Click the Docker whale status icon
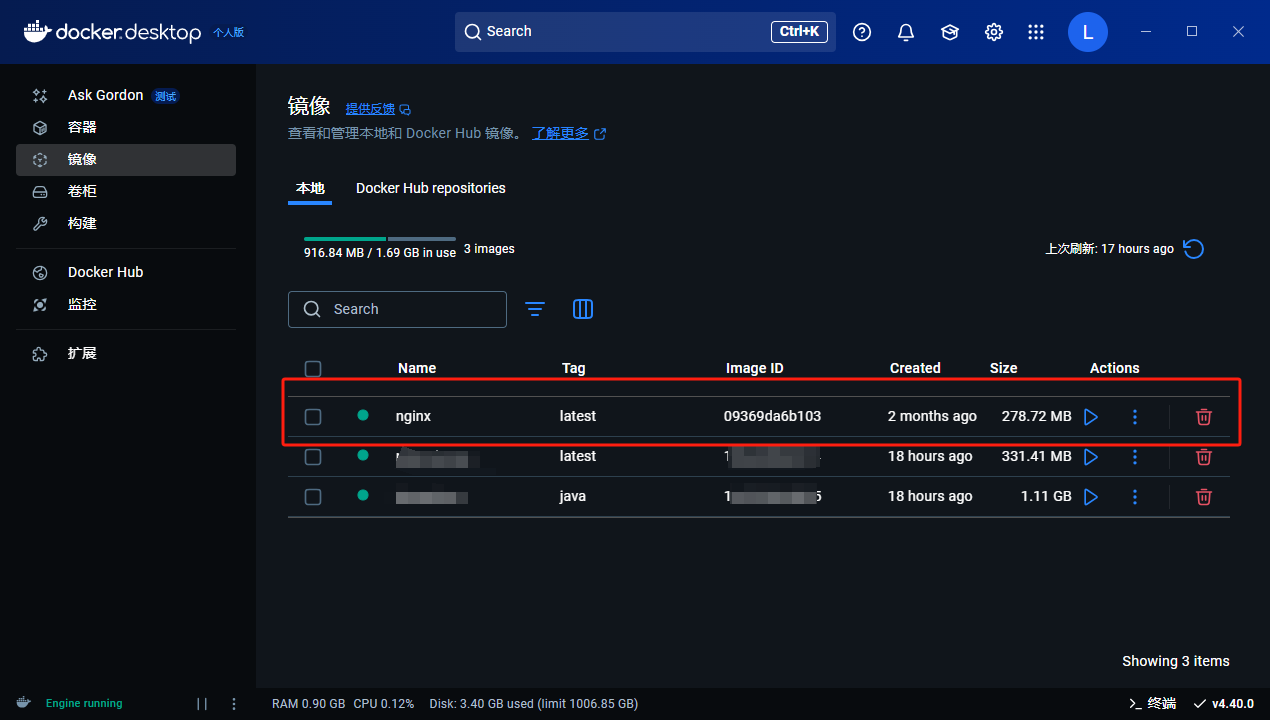 pyautogui.click(x=23, y=703)
